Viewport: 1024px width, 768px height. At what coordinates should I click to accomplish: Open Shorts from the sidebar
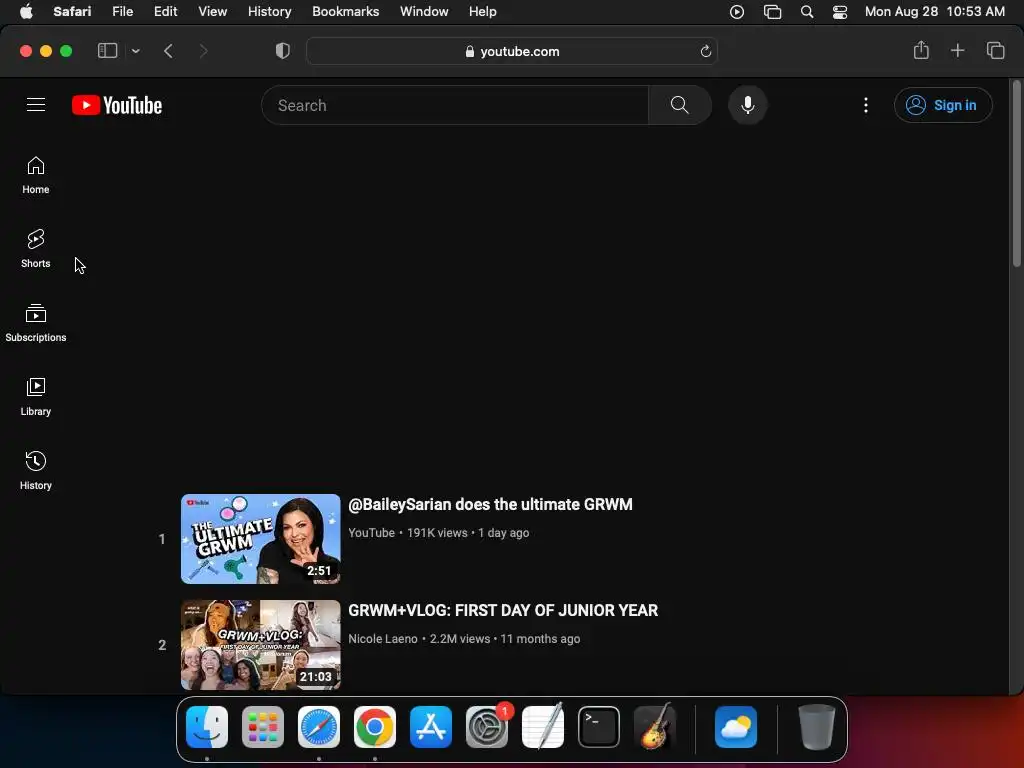pyautogui.click(x=36, y=249)
